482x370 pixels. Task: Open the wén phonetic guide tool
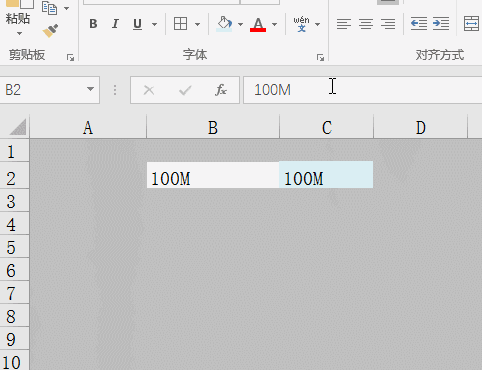click(301, 24)
